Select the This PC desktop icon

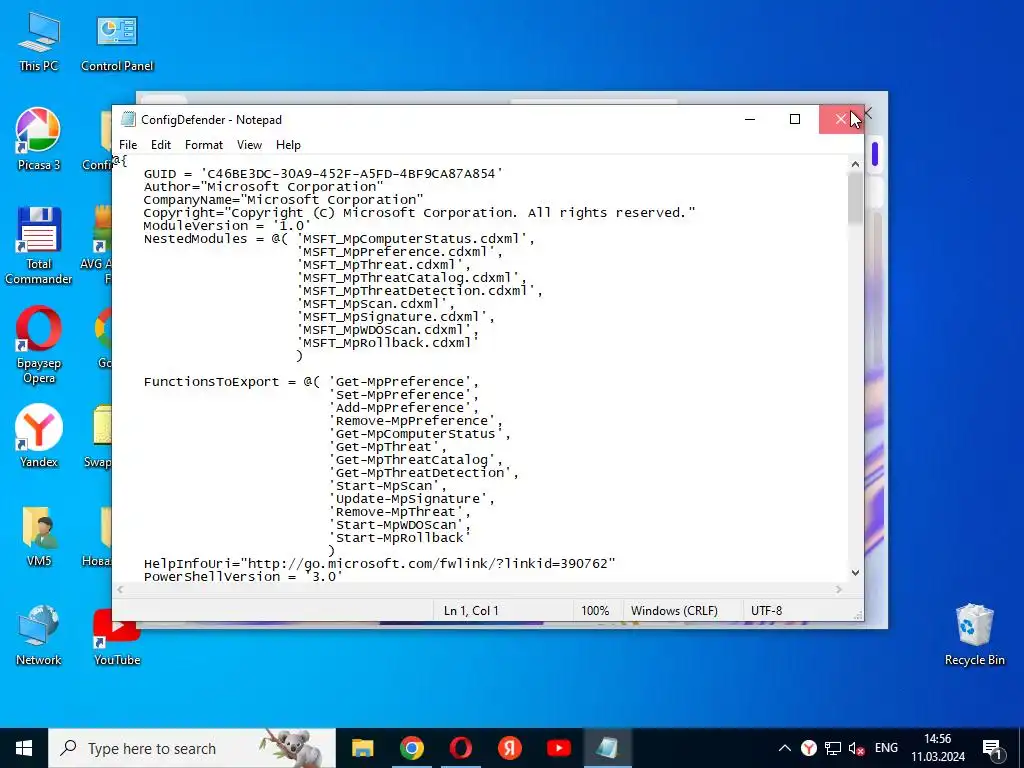pyautogui.click(x=39, y=42)
